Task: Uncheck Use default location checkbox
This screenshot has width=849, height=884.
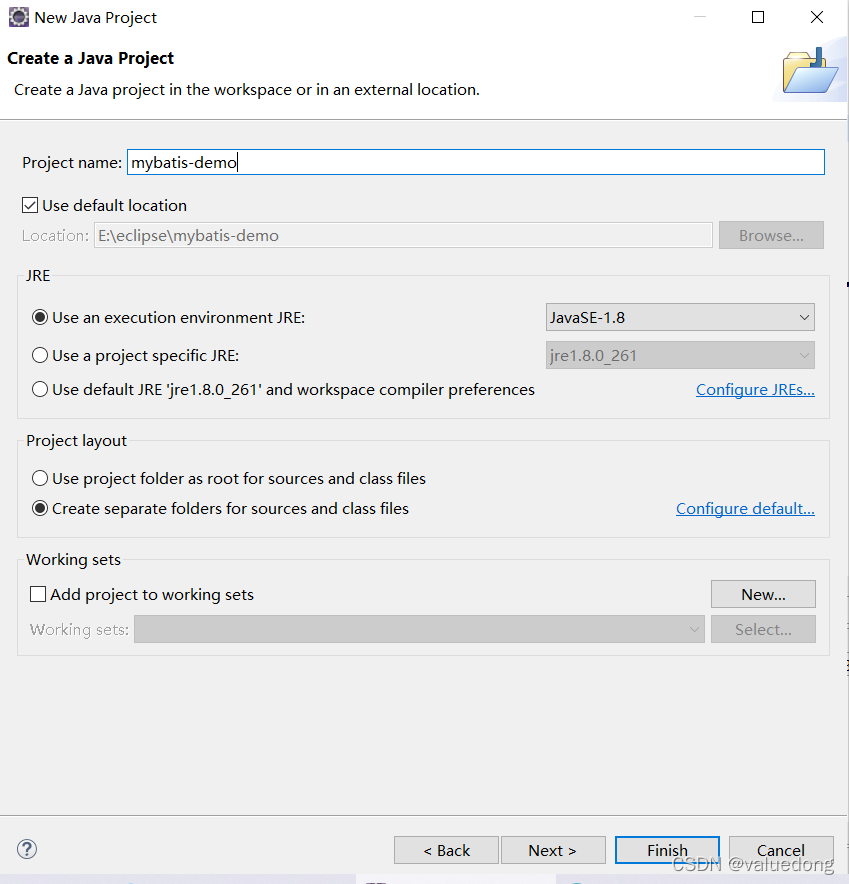Action: point(30,205)
